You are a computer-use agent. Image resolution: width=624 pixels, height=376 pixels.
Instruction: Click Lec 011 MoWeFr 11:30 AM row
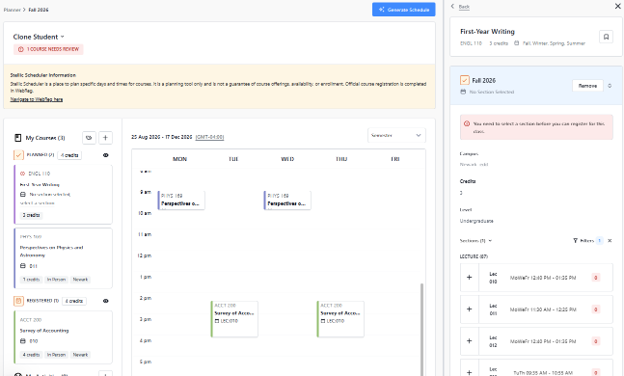click(x=536, y=309)
